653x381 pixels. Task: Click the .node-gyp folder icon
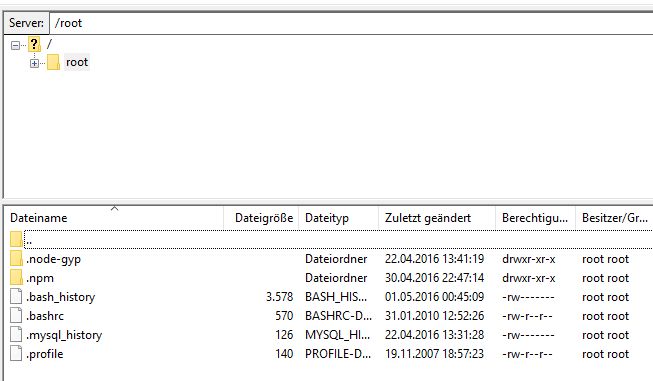(x=16, y=259)
